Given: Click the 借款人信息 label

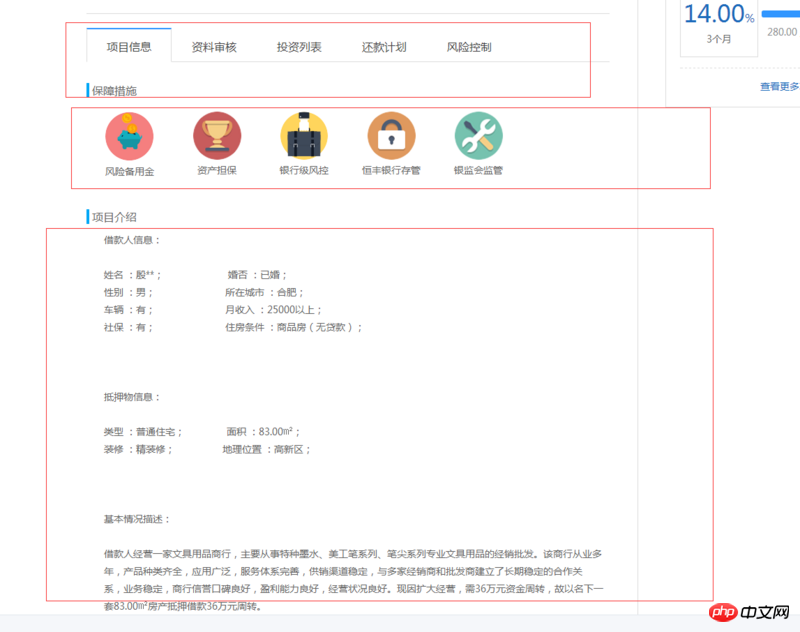Looking at the screenshot, I should point(132,240).
